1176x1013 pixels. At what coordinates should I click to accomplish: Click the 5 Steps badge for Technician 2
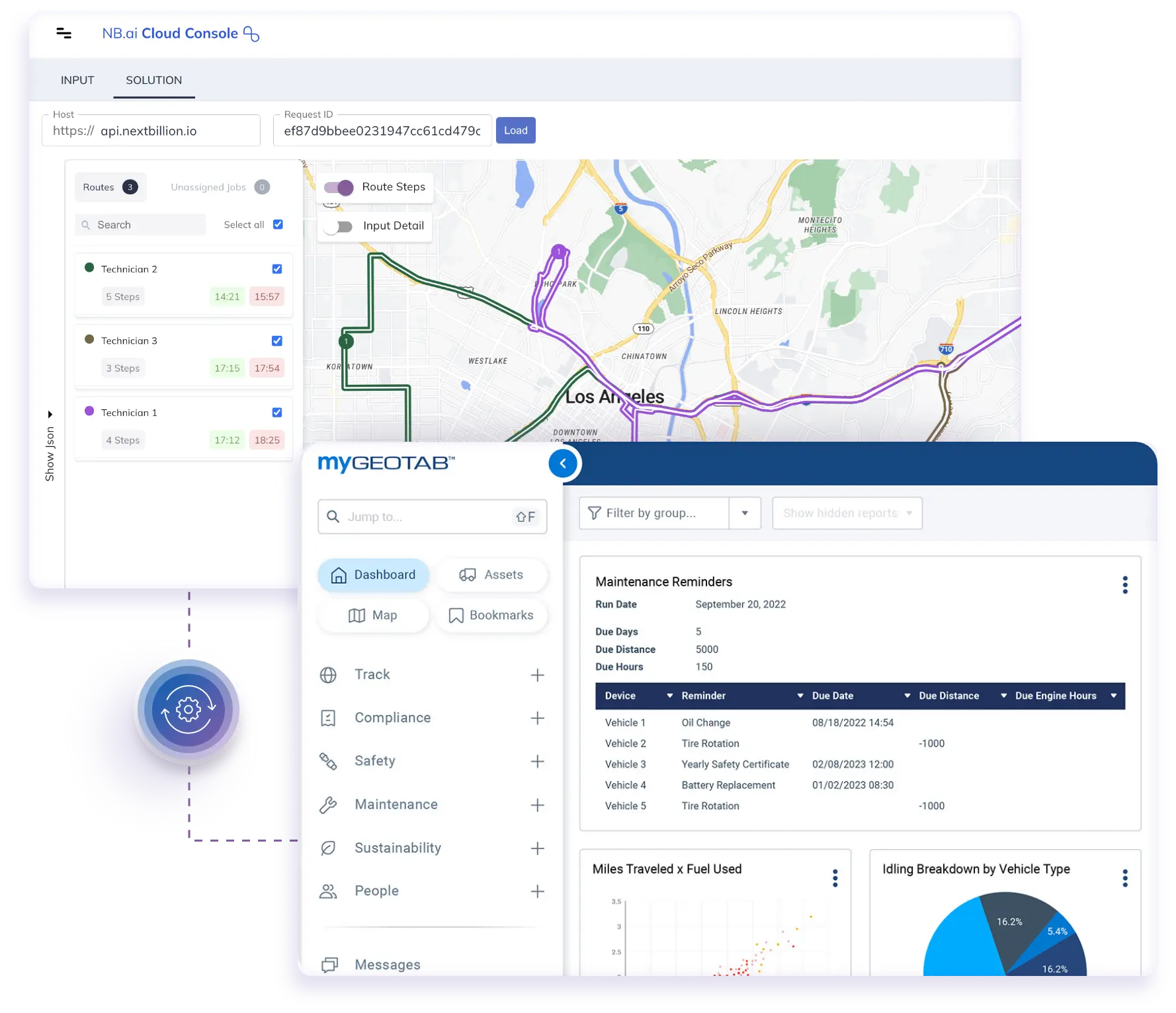(122, 297)
